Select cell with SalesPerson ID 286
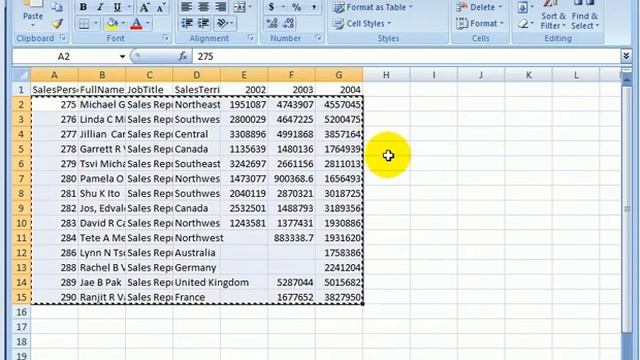This screenshot has width=640, height=360. 54,253
